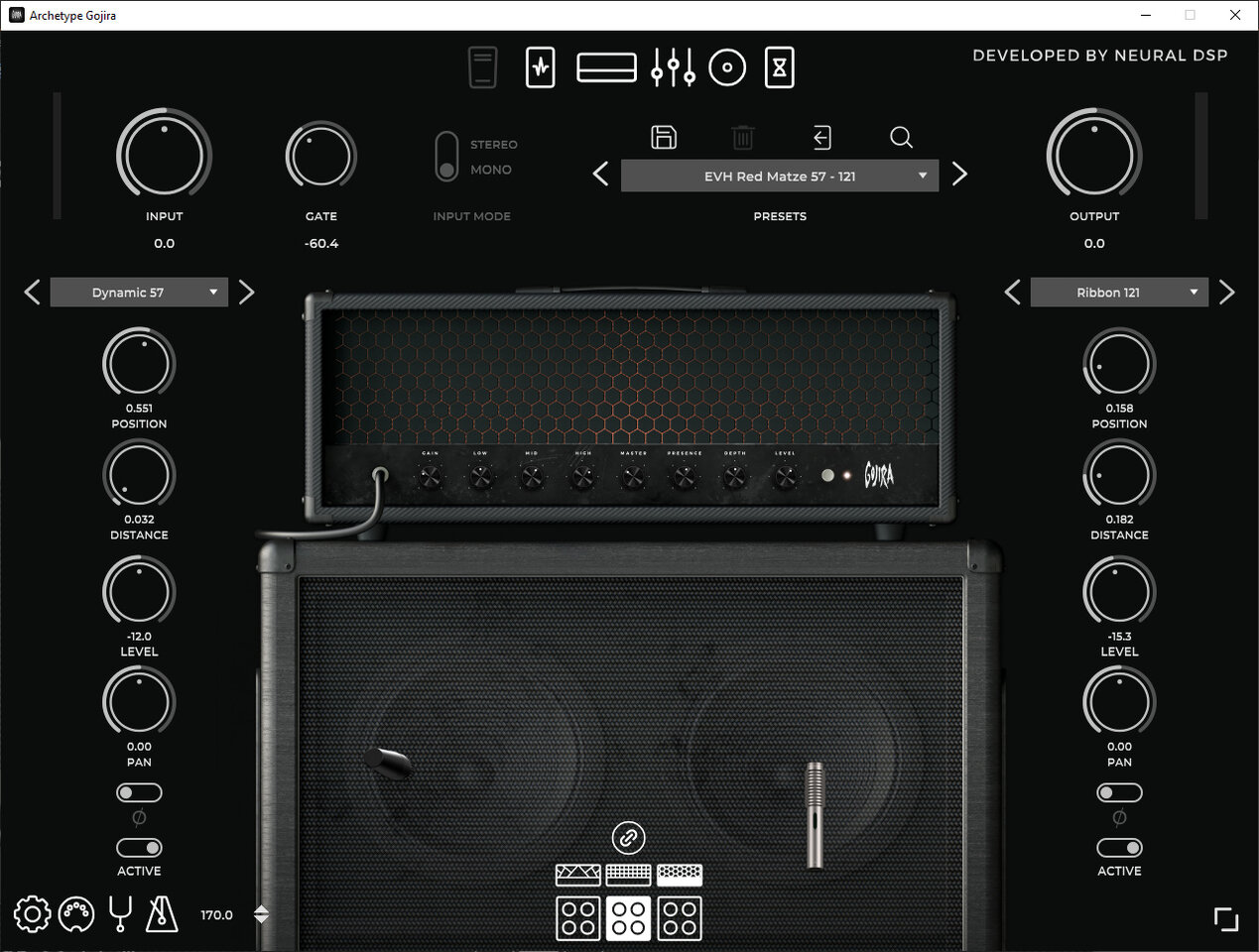Click the gate value -60.4
The height and width of the screenshot is (952, 1259).
click(x=320, y=243)
